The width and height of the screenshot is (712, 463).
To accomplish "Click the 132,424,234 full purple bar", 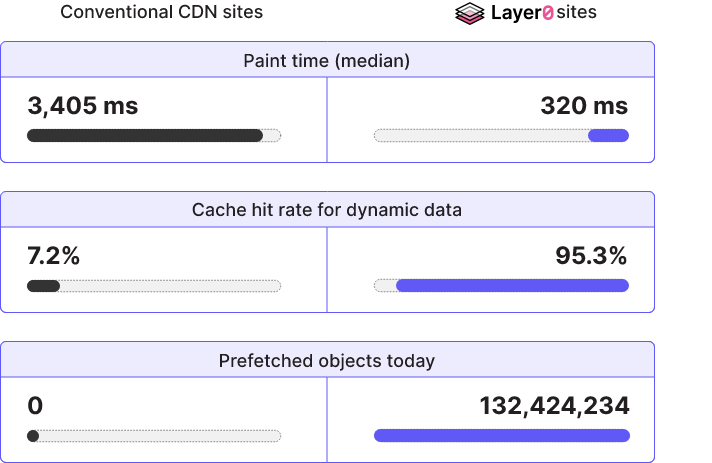I will 502,436.
